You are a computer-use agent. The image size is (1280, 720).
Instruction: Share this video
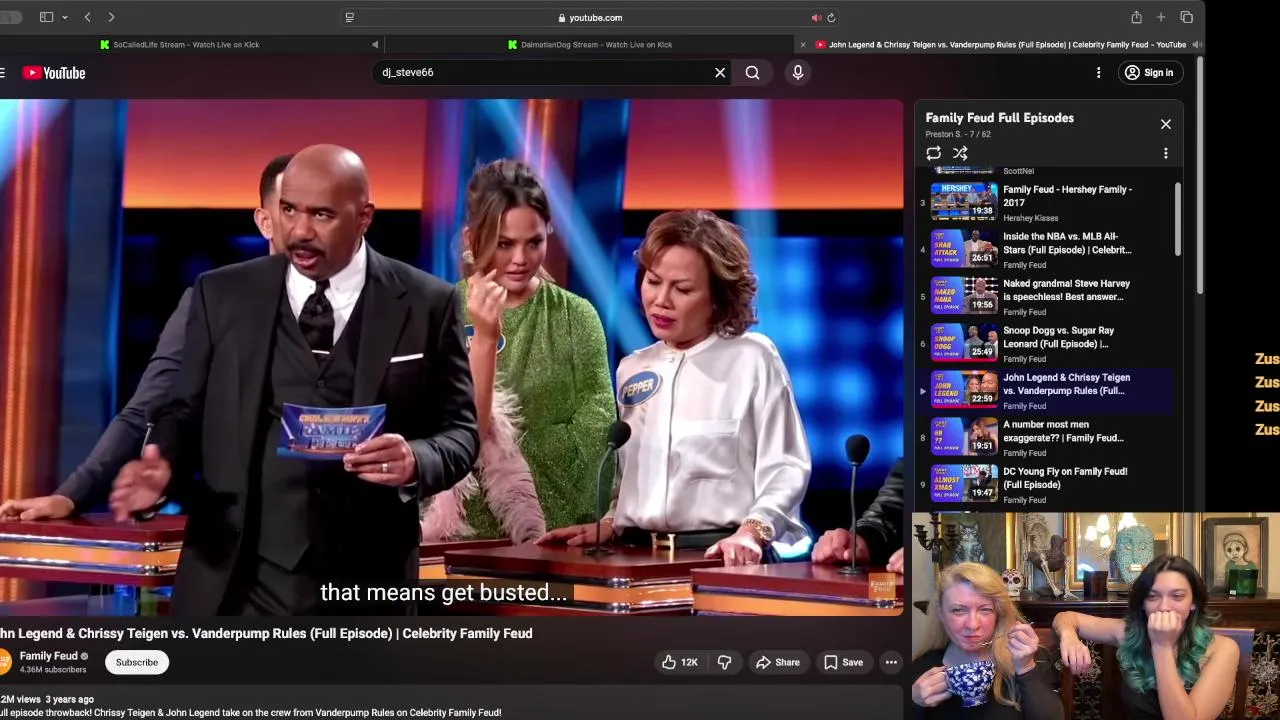[x=777, y=662]
